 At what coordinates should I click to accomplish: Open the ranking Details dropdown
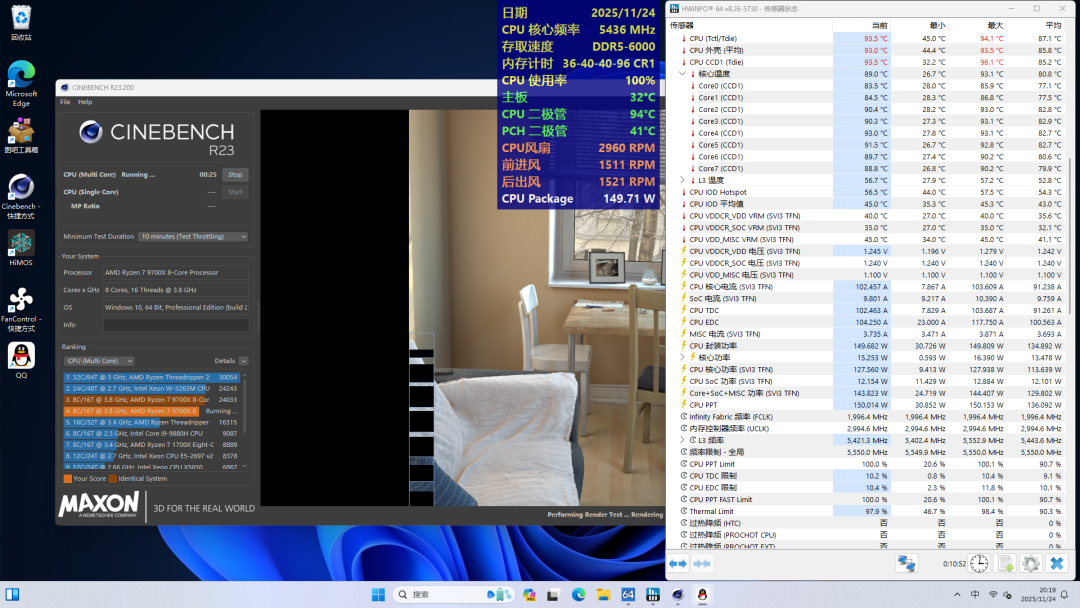(x=244, y=361)
